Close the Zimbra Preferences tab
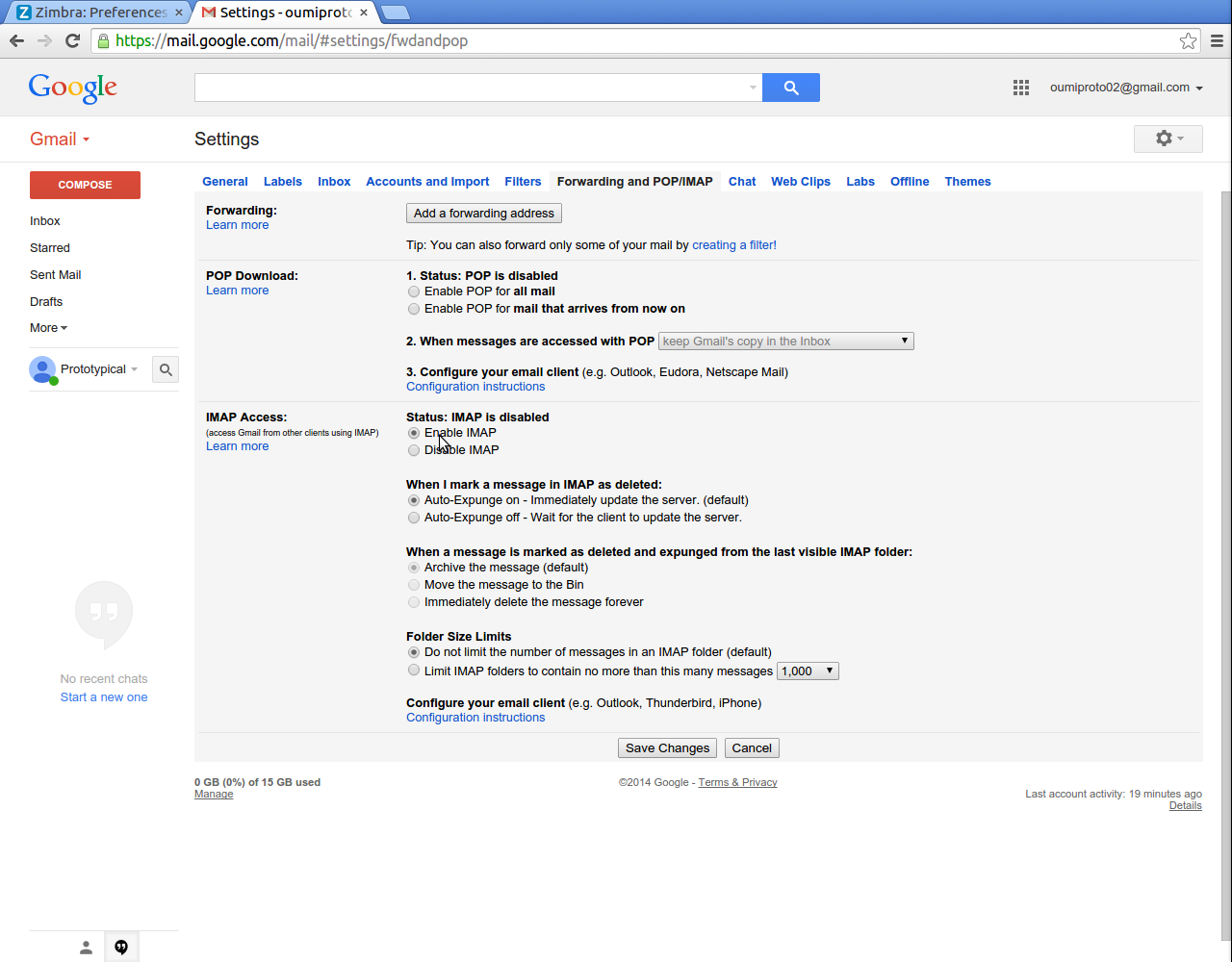The image size is (1232, 962). [179, 13]
